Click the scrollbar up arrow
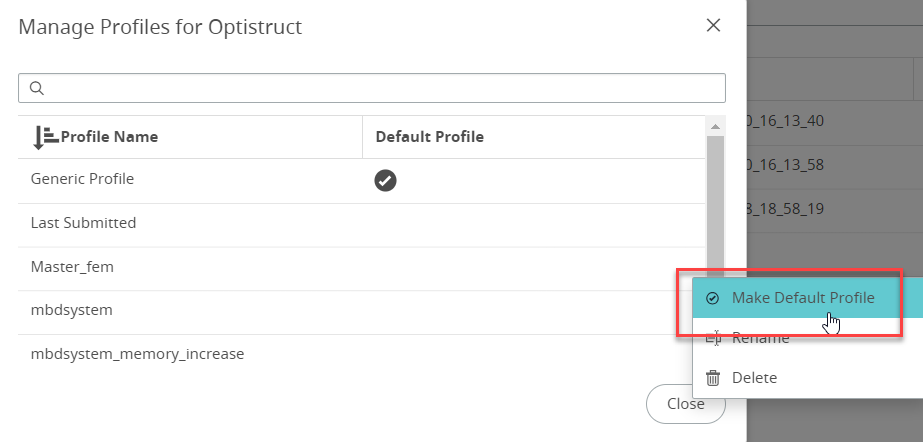923x442 pixels. tap(714, 126)
